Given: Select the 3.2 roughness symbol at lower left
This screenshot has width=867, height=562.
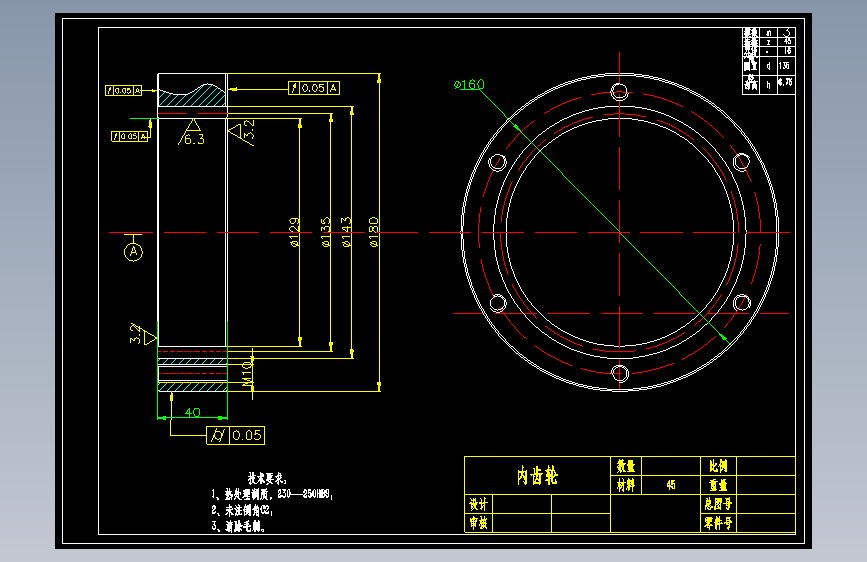Looking at the screenshot, I should [x=142, y=334].
